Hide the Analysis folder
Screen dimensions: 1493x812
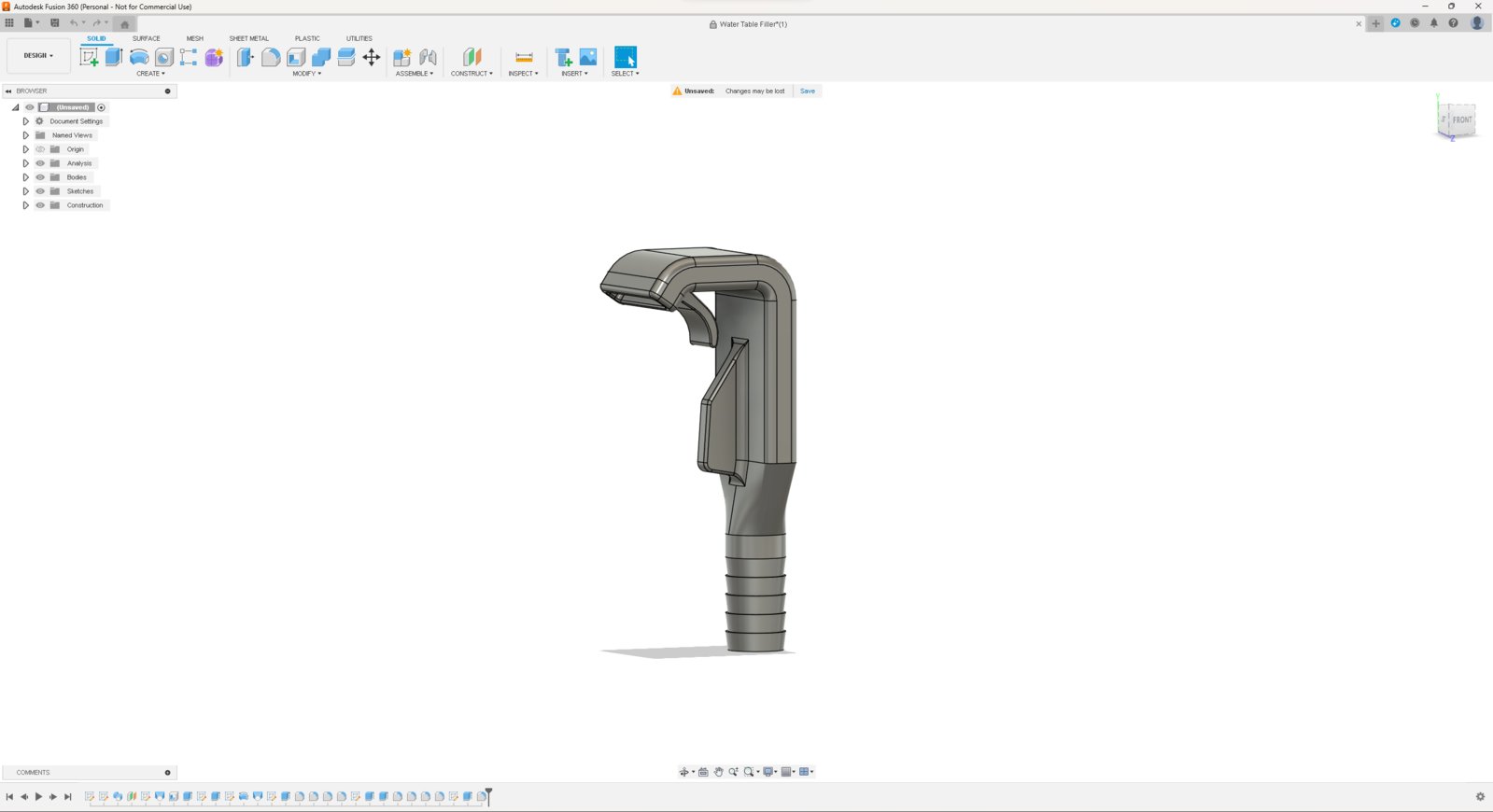coord(40,163)
